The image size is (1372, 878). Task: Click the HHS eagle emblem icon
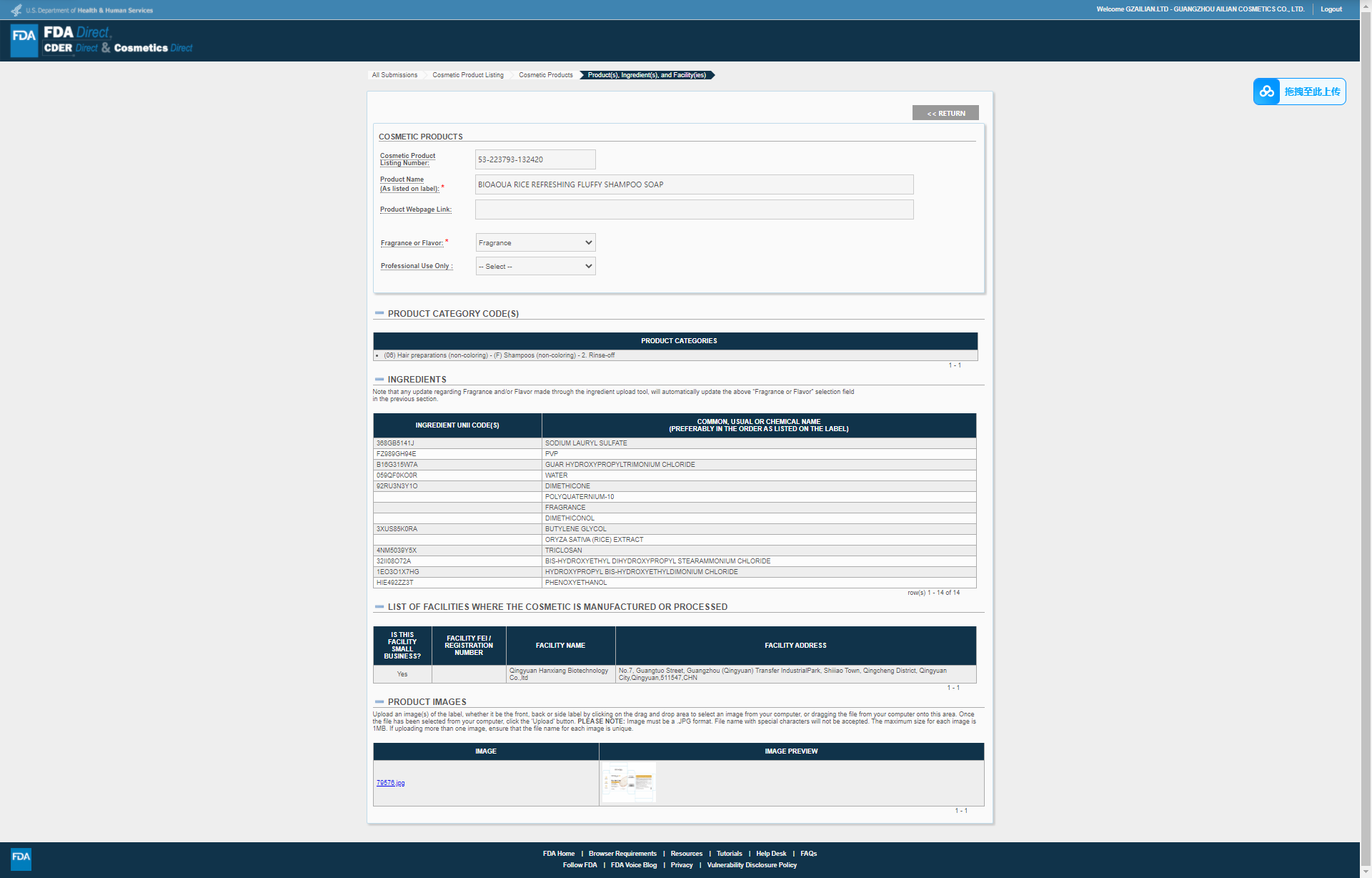pyautogui.click(x=16, y=10)
